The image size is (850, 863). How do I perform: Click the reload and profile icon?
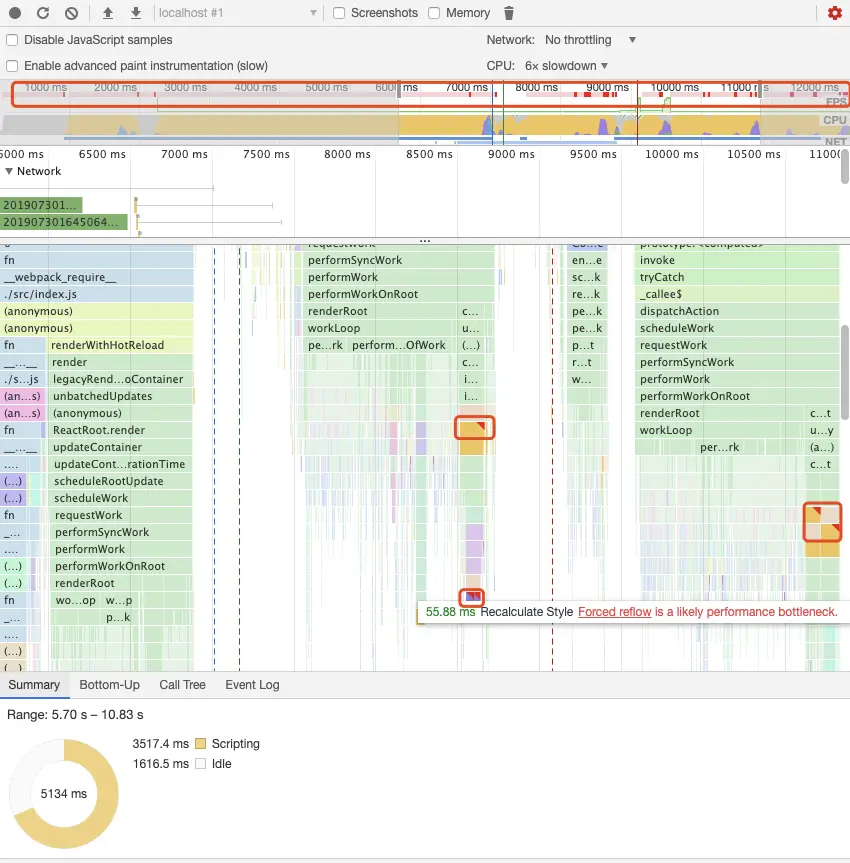click(43, 13)
